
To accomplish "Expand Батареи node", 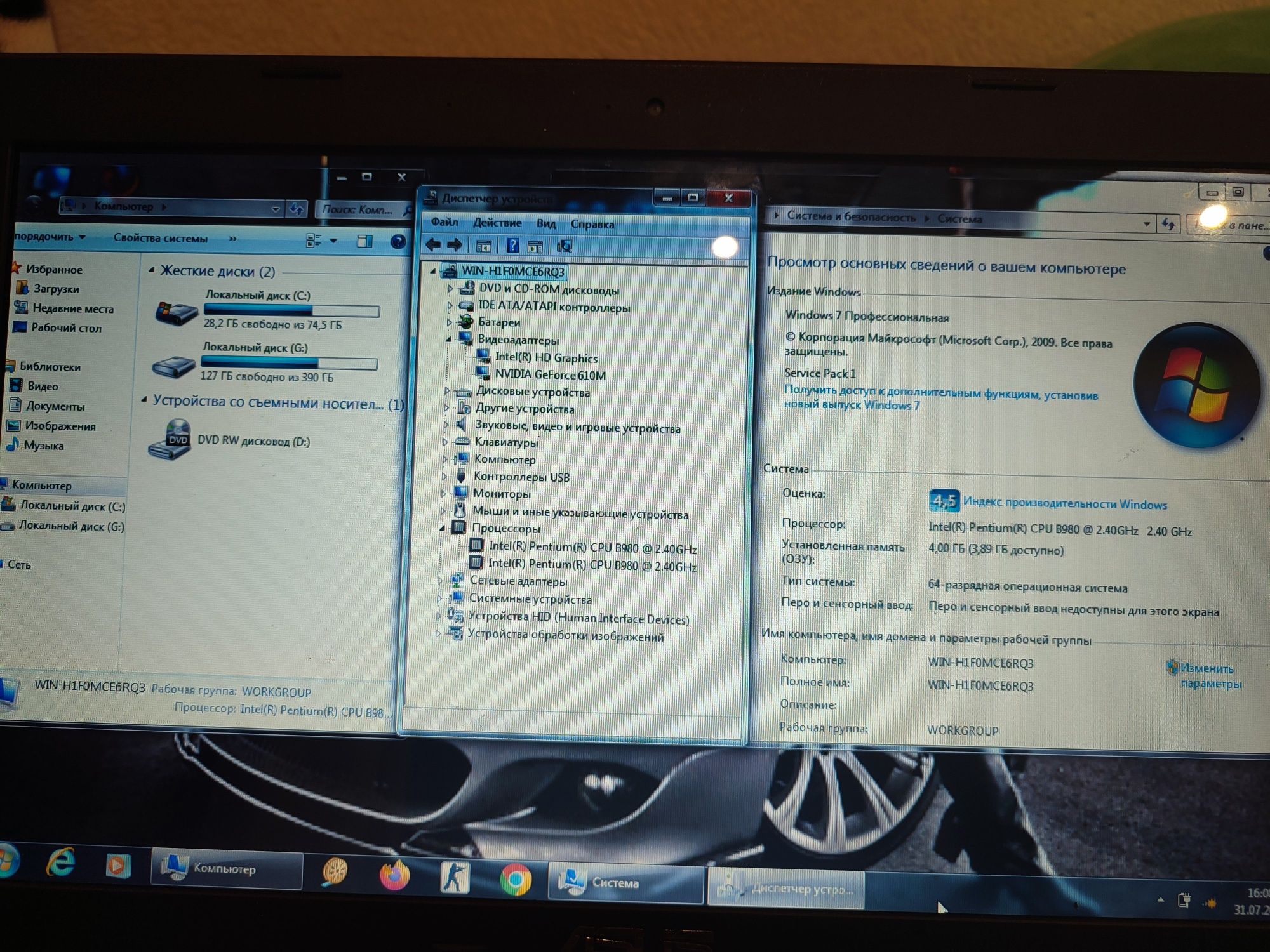I will point(449,322).
